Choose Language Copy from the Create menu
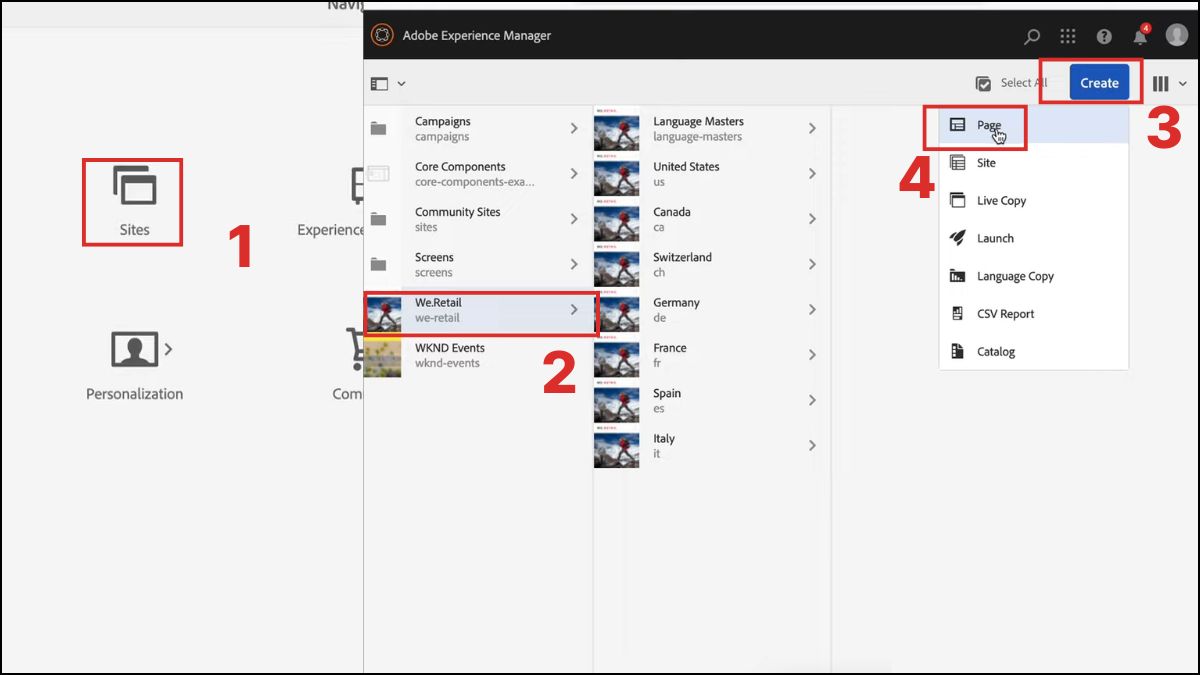This screenshot has height=675, width=1200. tap(1034, 276)
